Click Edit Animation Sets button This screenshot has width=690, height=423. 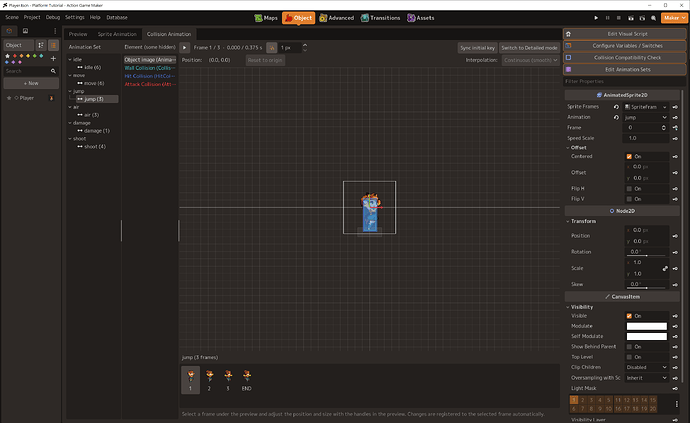tap(624, 70)
